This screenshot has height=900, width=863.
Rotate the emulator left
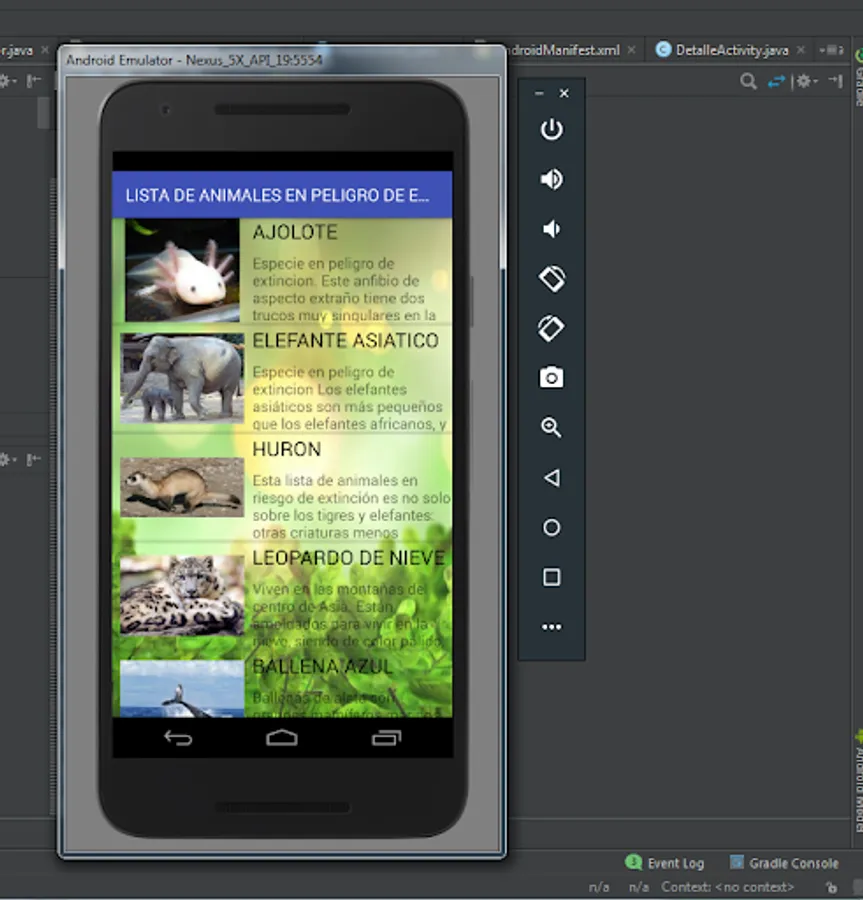(551, 279)
